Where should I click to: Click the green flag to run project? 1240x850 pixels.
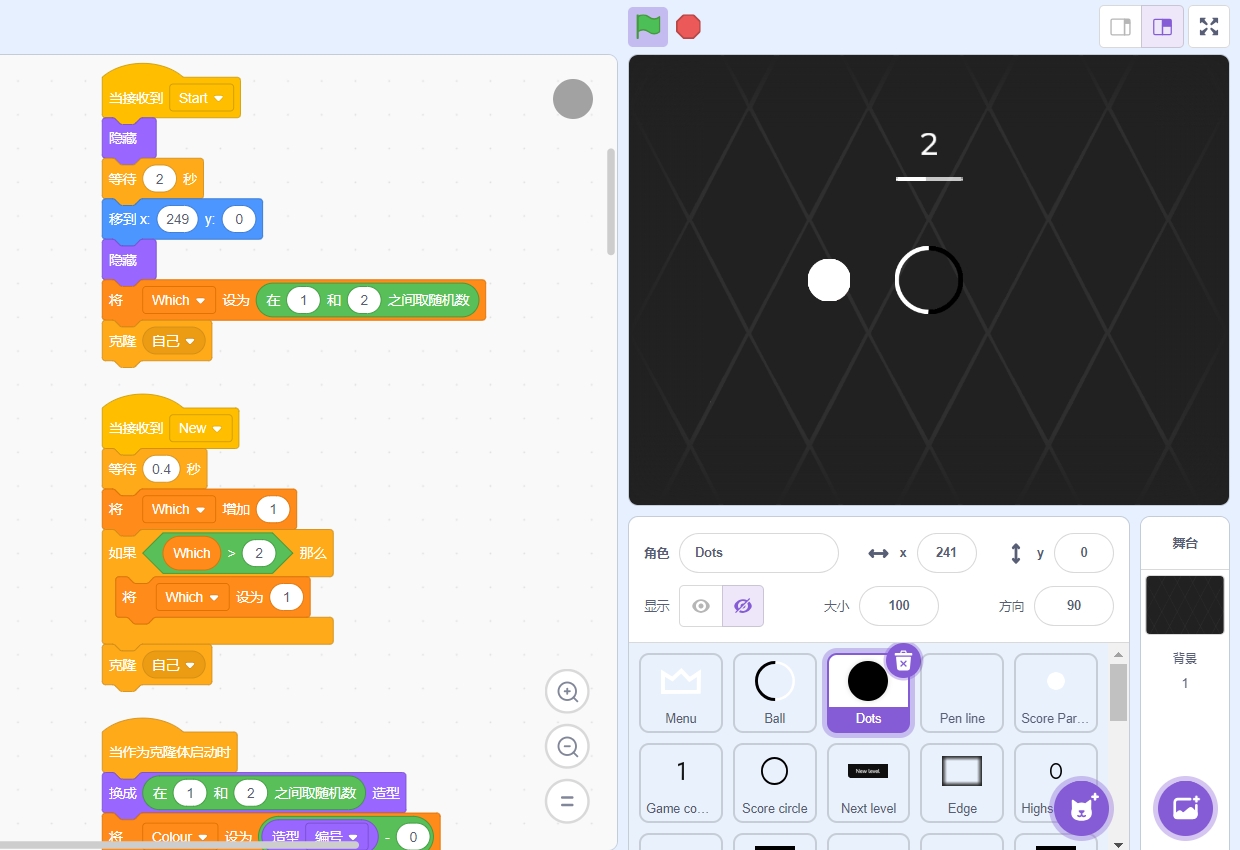pyautogui.click(x=648, y=27)
